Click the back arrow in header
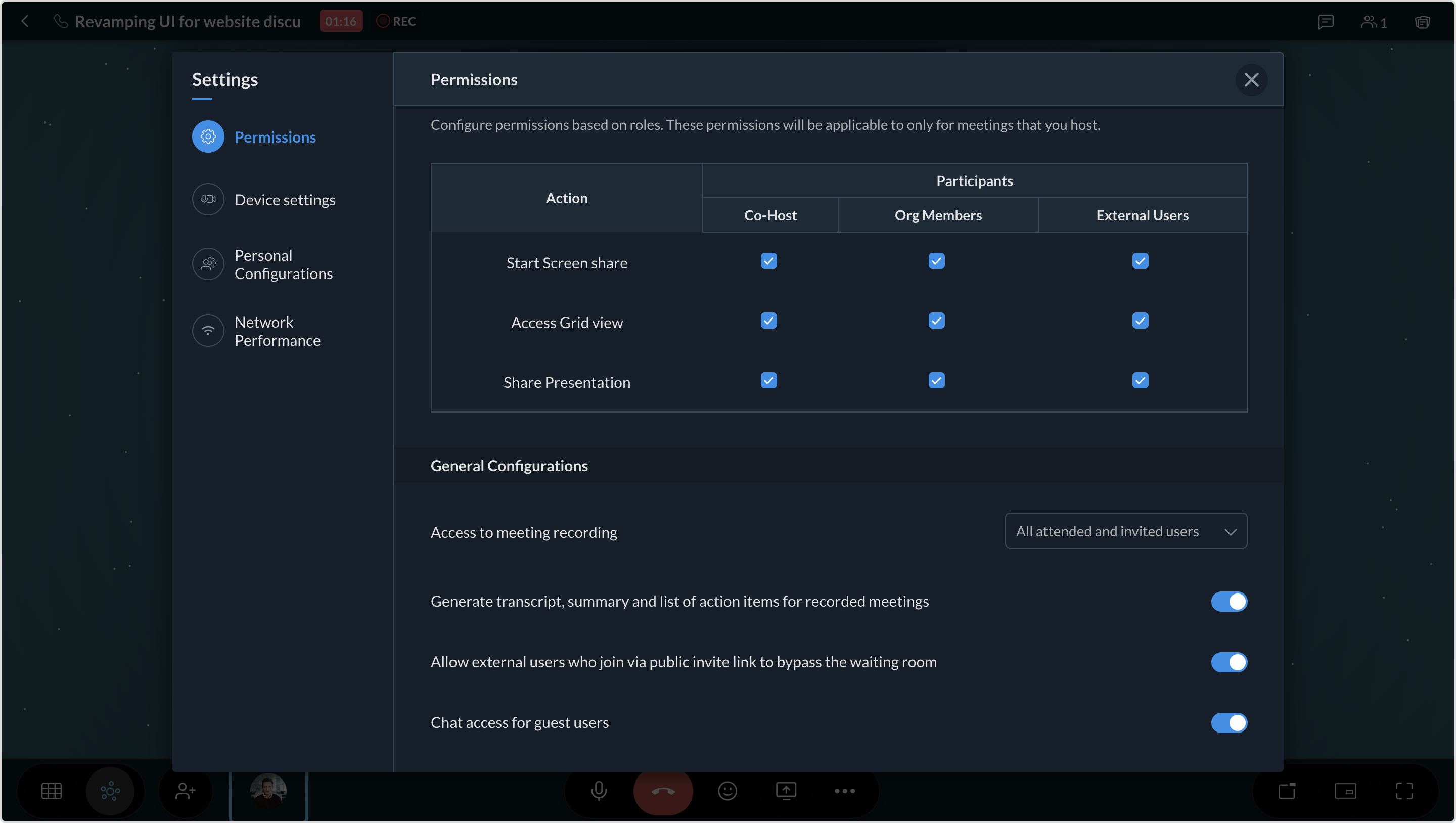 pos(25,21)
